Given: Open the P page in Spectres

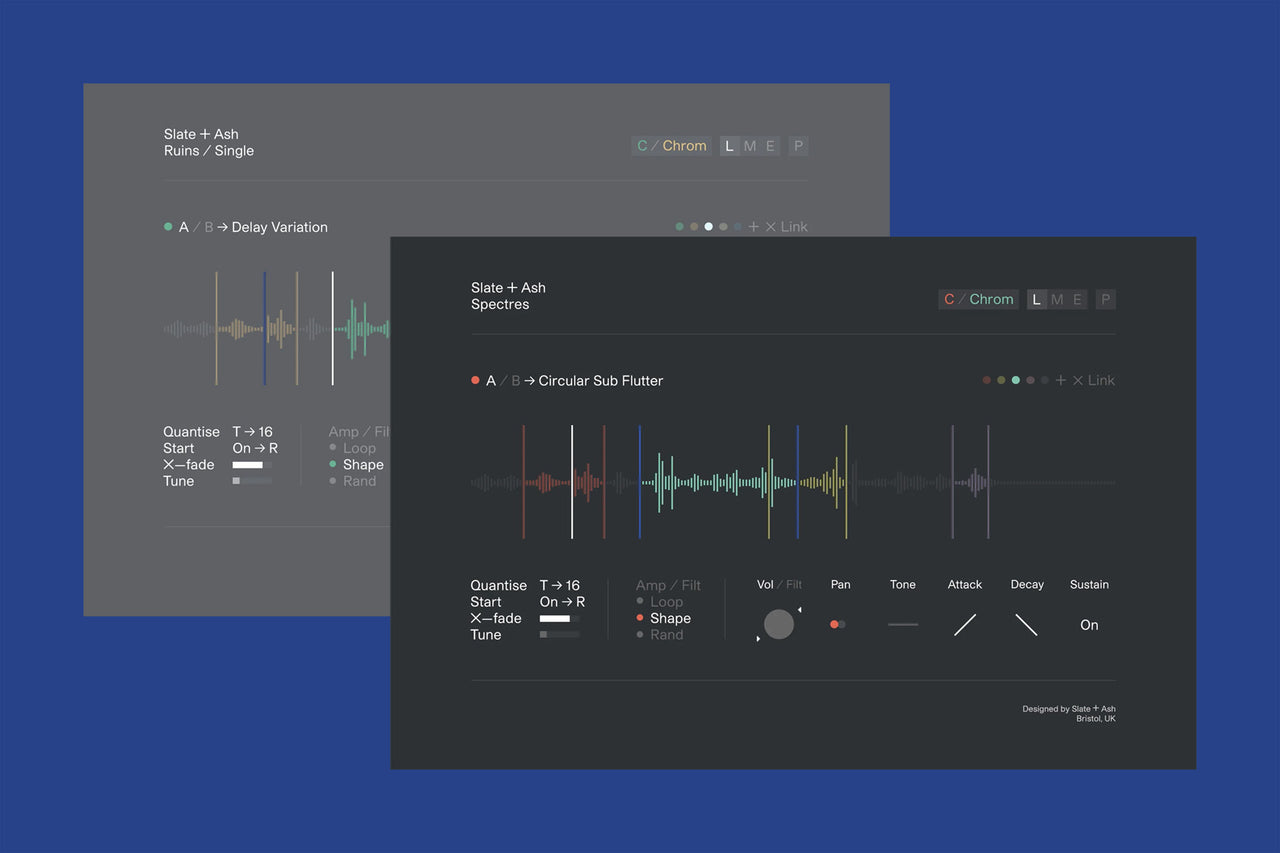Looking at the screenshot, I should point(1105,299).
